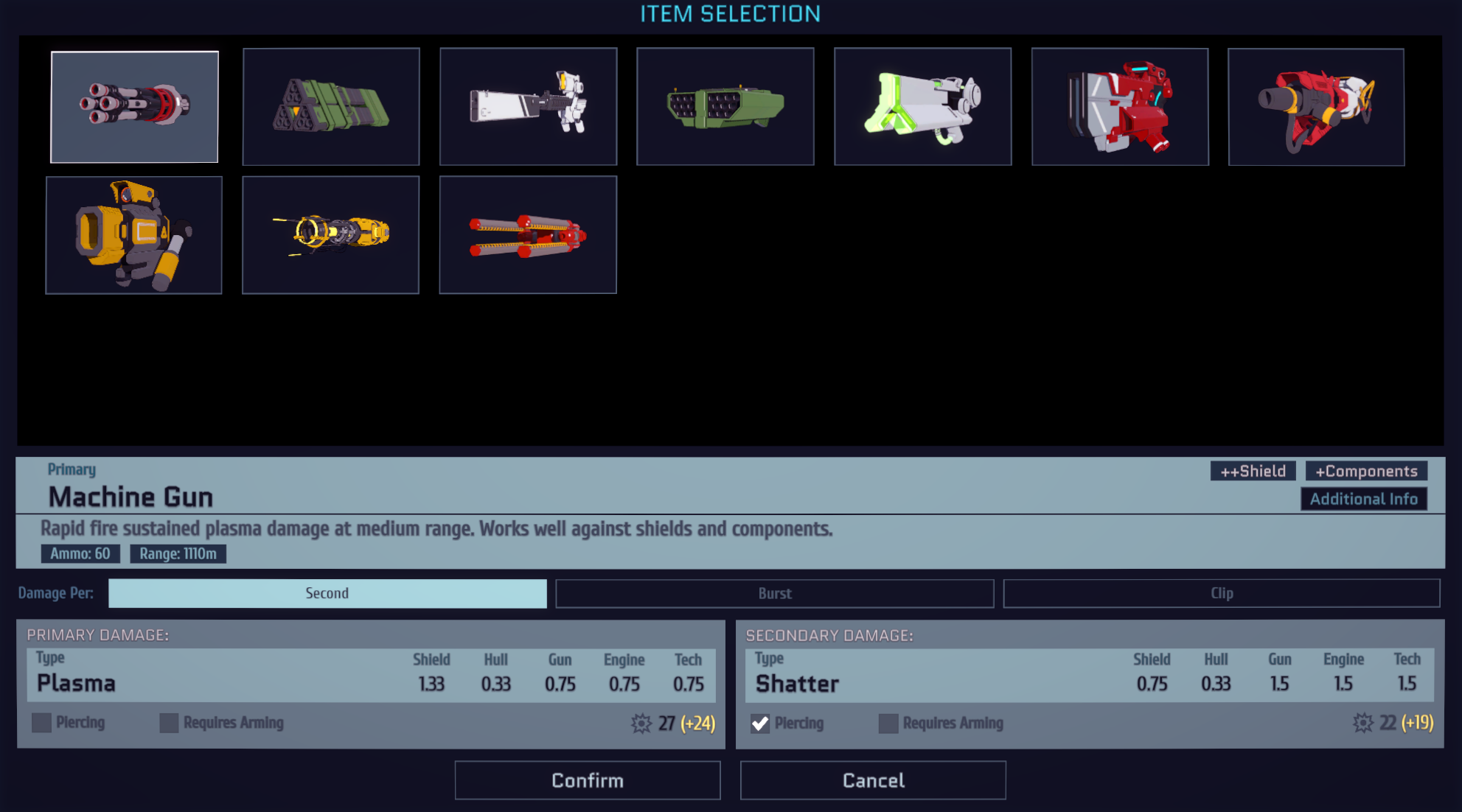Screen dimensions: 1462x812
Task: Pick the yellow heavy blocky weapon
Action: pos(133,235)
